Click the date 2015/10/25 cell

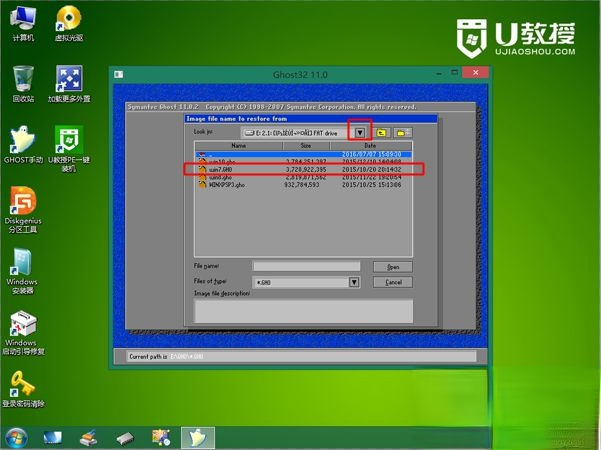(x=371, y=185)
